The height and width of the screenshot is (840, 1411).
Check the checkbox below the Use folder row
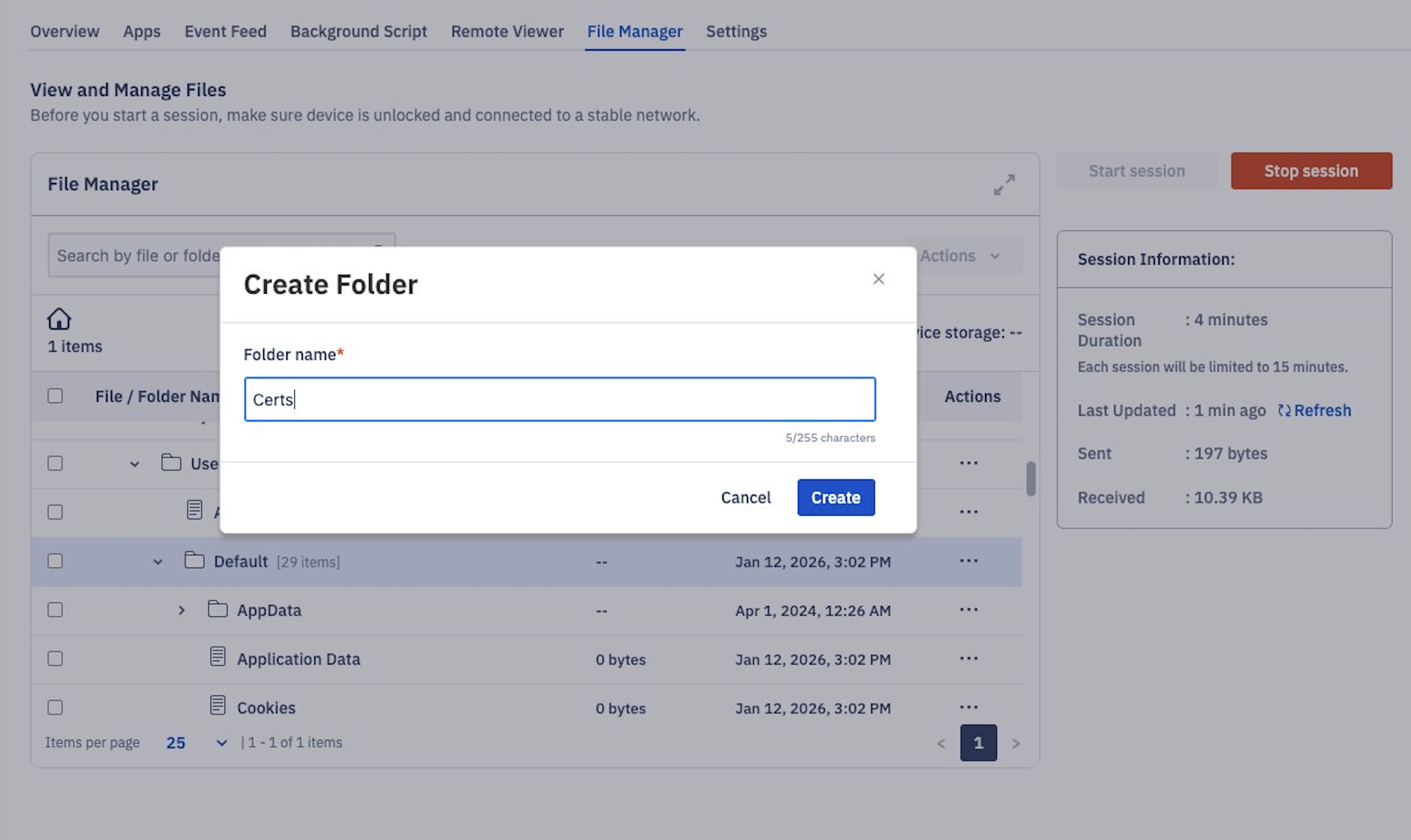[x=55, y=512]
